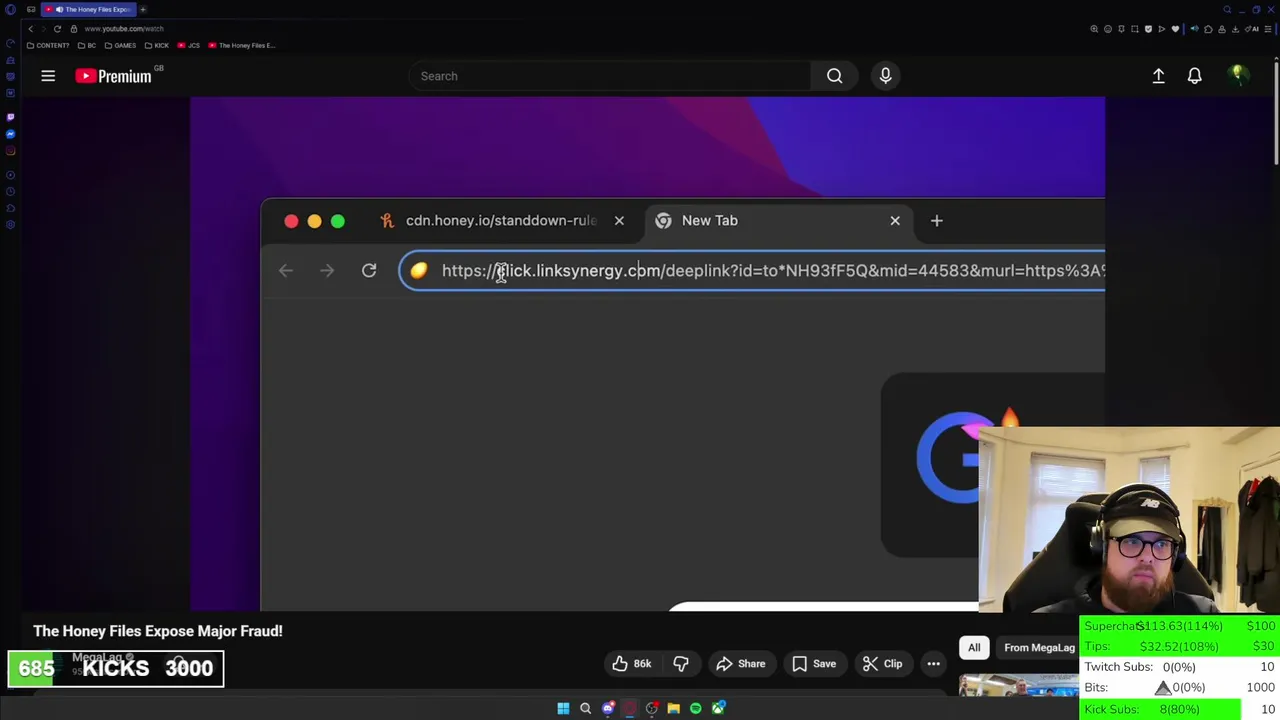The image size is (1280, 720).
Task: Open the BC bookmarks folder
Action: [x=86, y=45]
